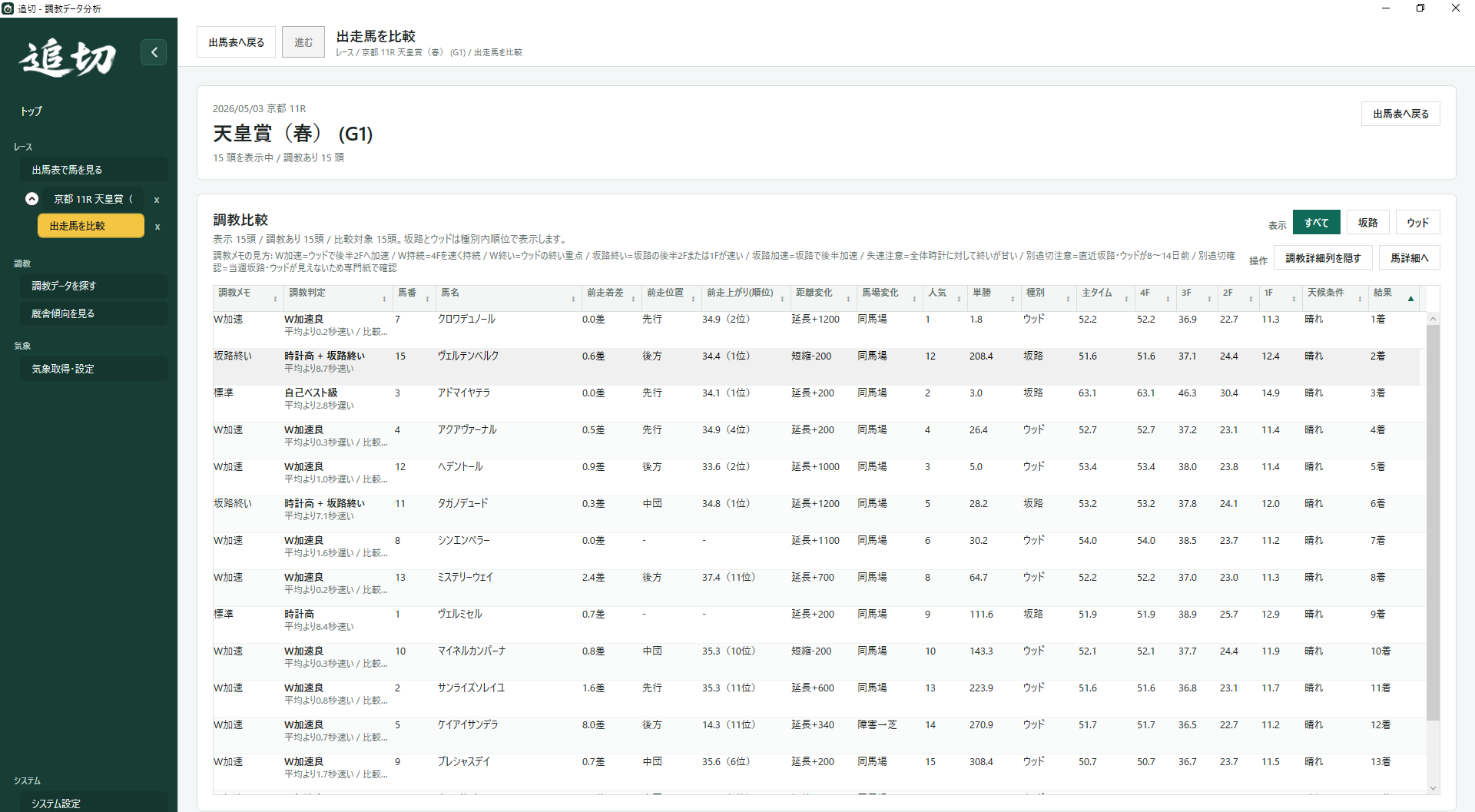
Task: Click horse name アドマイヤテラ
Action: [463, 393]
